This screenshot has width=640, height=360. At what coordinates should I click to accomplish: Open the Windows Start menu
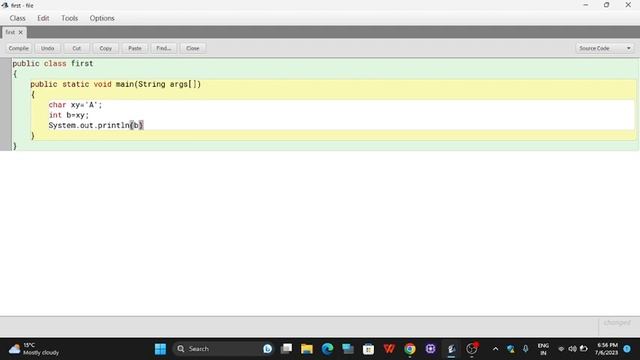coord(160,349)
